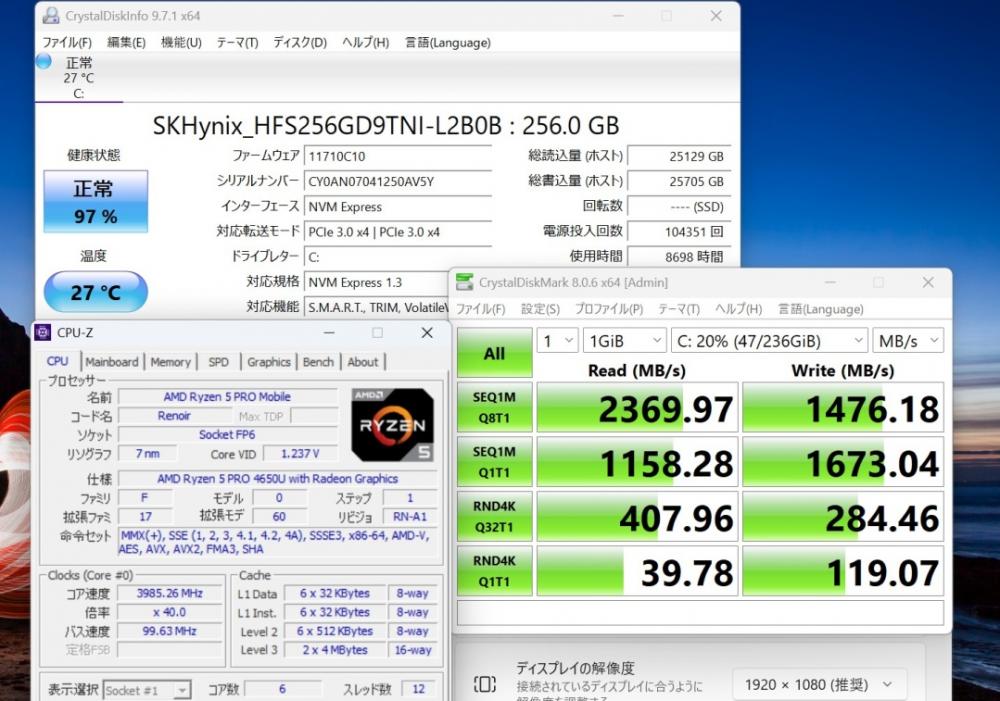Click the total host reads value 25129 GB
1000x701 pixels.
[x=679, y=156]
